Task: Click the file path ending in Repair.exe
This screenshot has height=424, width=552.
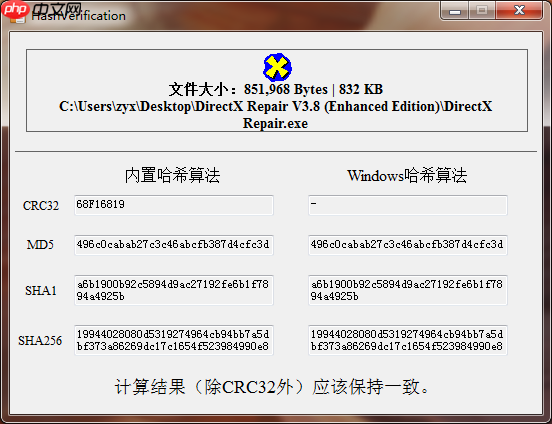Action: click(276, 115)
